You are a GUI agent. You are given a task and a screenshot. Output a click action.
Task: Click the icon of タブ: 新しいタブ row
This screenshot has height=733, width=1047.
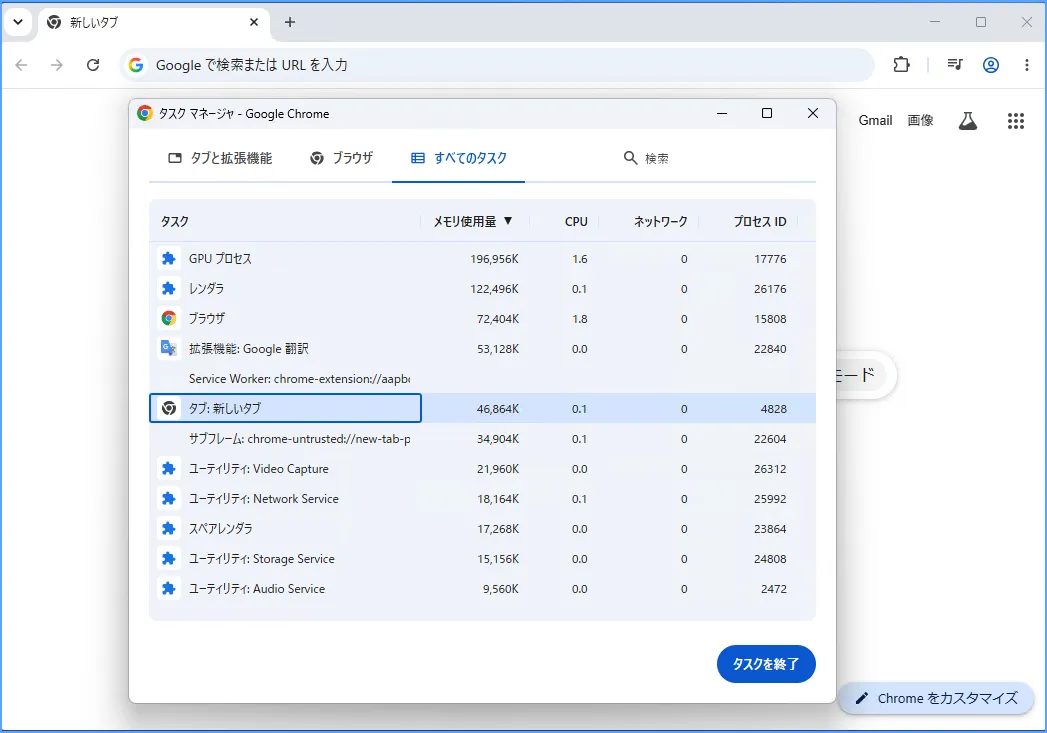[168, 408]
